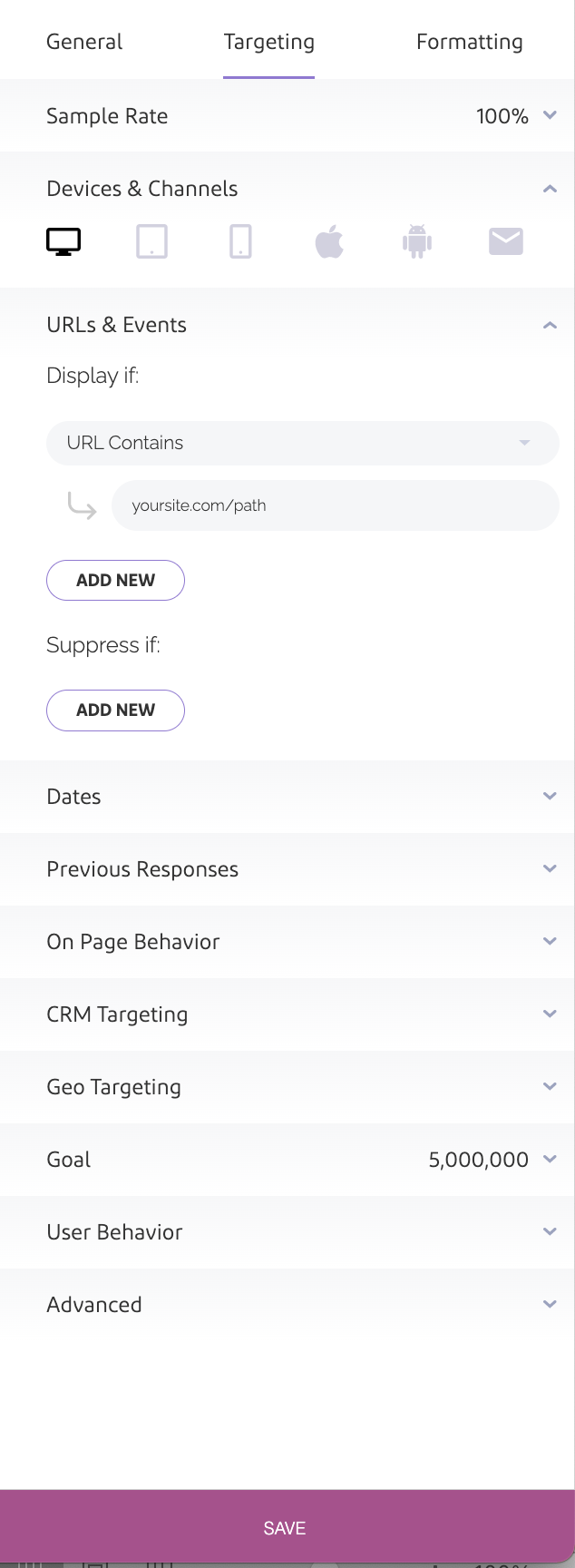Select the Apple iOS channel icon
The height and width of the screenshot is (1568, 575).
tap(329, 242)
